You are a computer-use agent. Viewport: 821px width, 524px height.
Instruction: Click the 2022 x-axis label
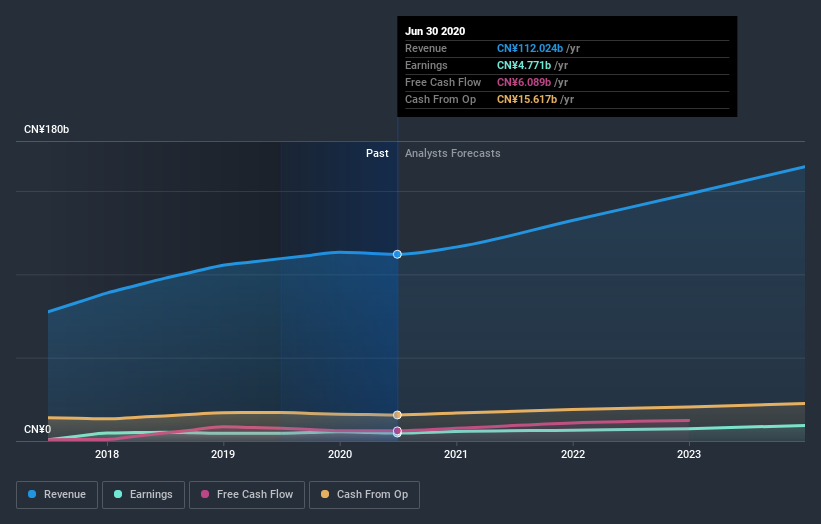(x=573, y=454)
